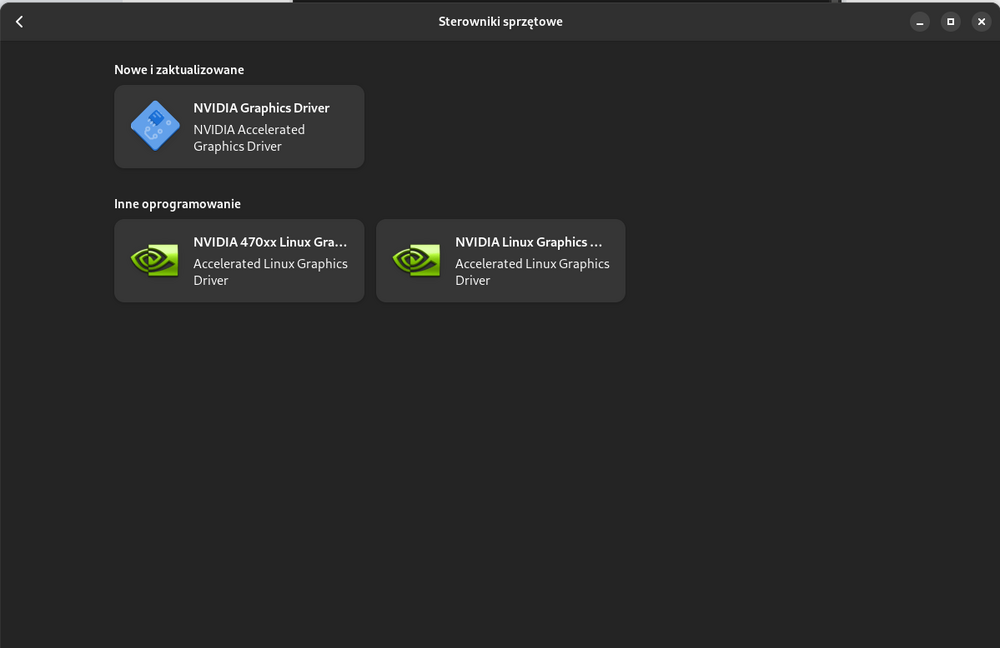The height and width of the screenshot is (648, 1000).
Task: Click the "Nowe i zaktualizowane" section heading
Action: (179, 70)
